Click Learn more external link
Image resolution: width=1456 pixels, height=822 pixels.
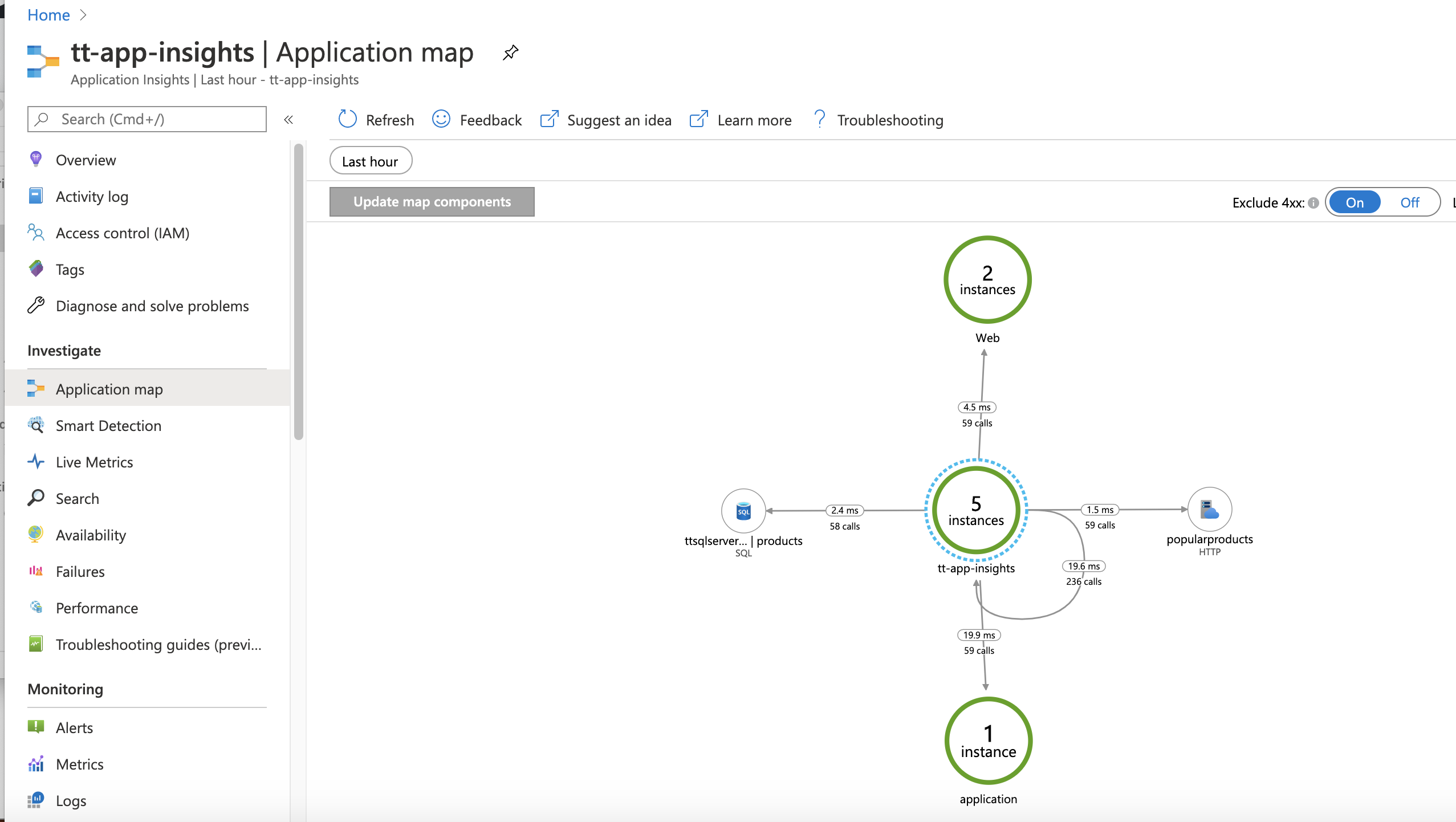pos(742,120)
